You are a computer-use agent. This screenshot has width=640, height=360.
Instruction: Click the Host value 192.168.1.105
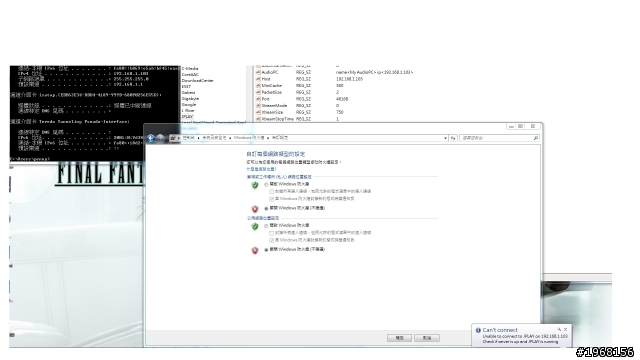coord(349,79)
